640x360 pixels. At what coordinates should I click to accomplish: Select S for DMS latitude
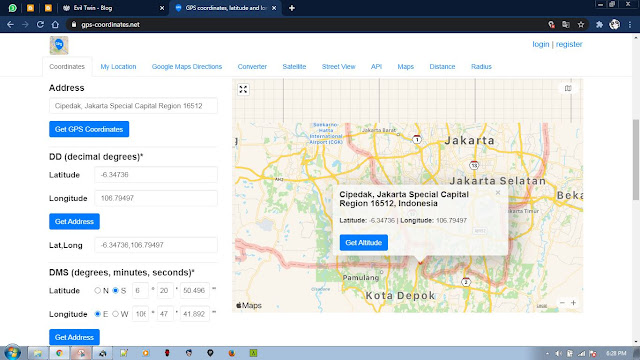pyautogui.click(x=116, y=291)
